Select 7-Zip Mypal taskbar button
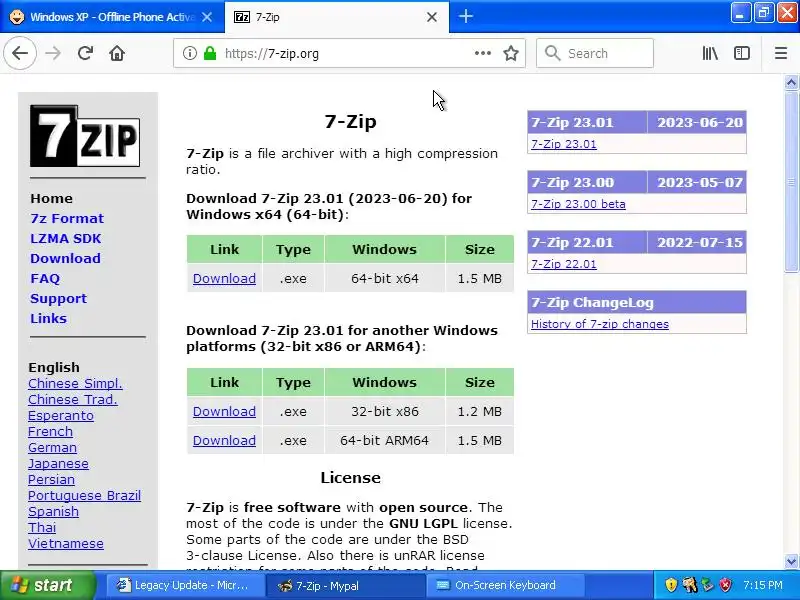This screenshot has width=800, height=600. click(344, 585)
